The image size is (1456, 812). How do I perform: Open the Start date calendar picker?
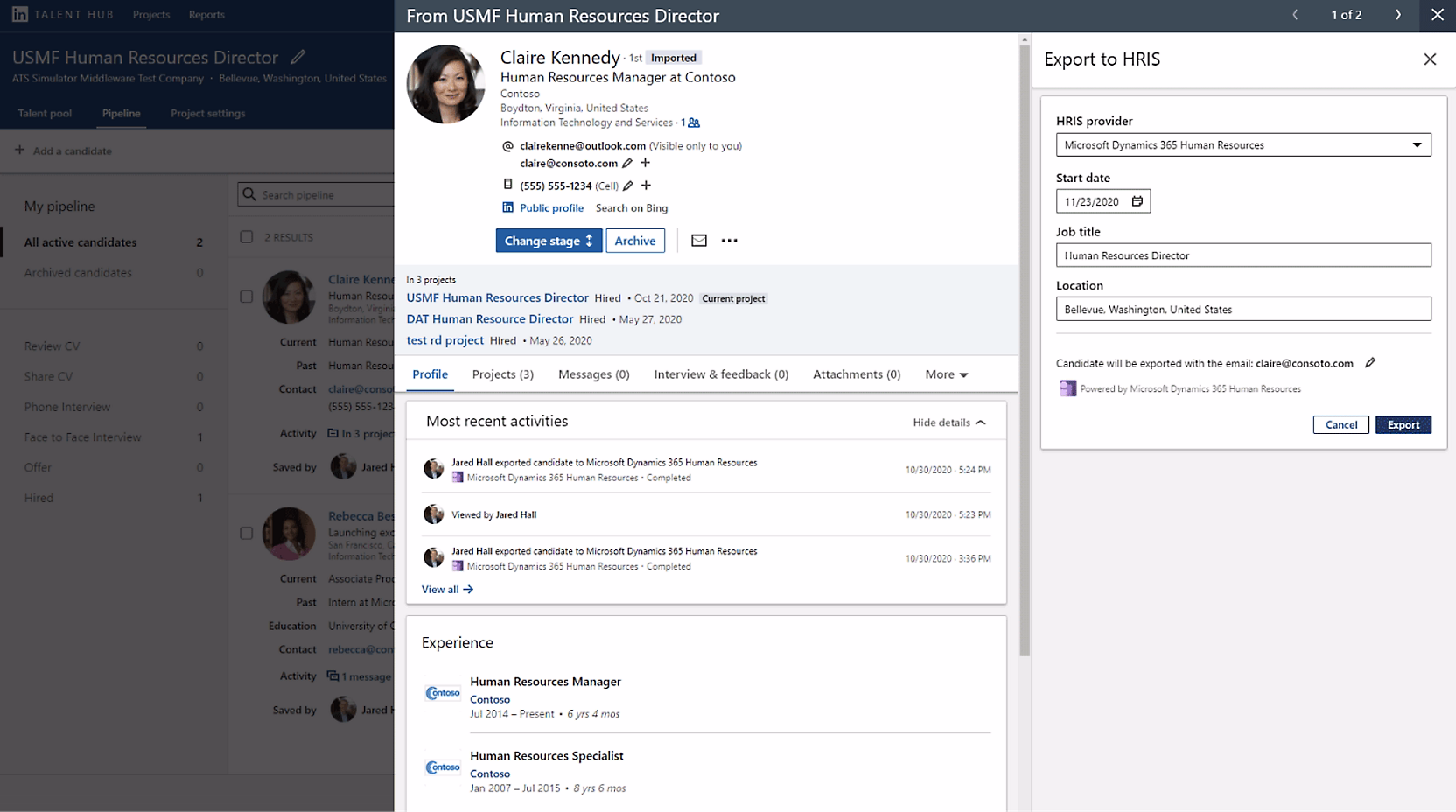point(1137,201)
